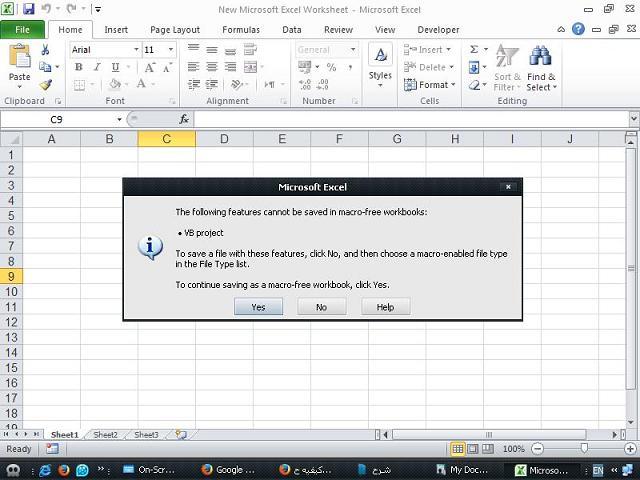Click the macro recording icon in status bar
This screenshot has width=640, height=480.
tap(52, 449)
